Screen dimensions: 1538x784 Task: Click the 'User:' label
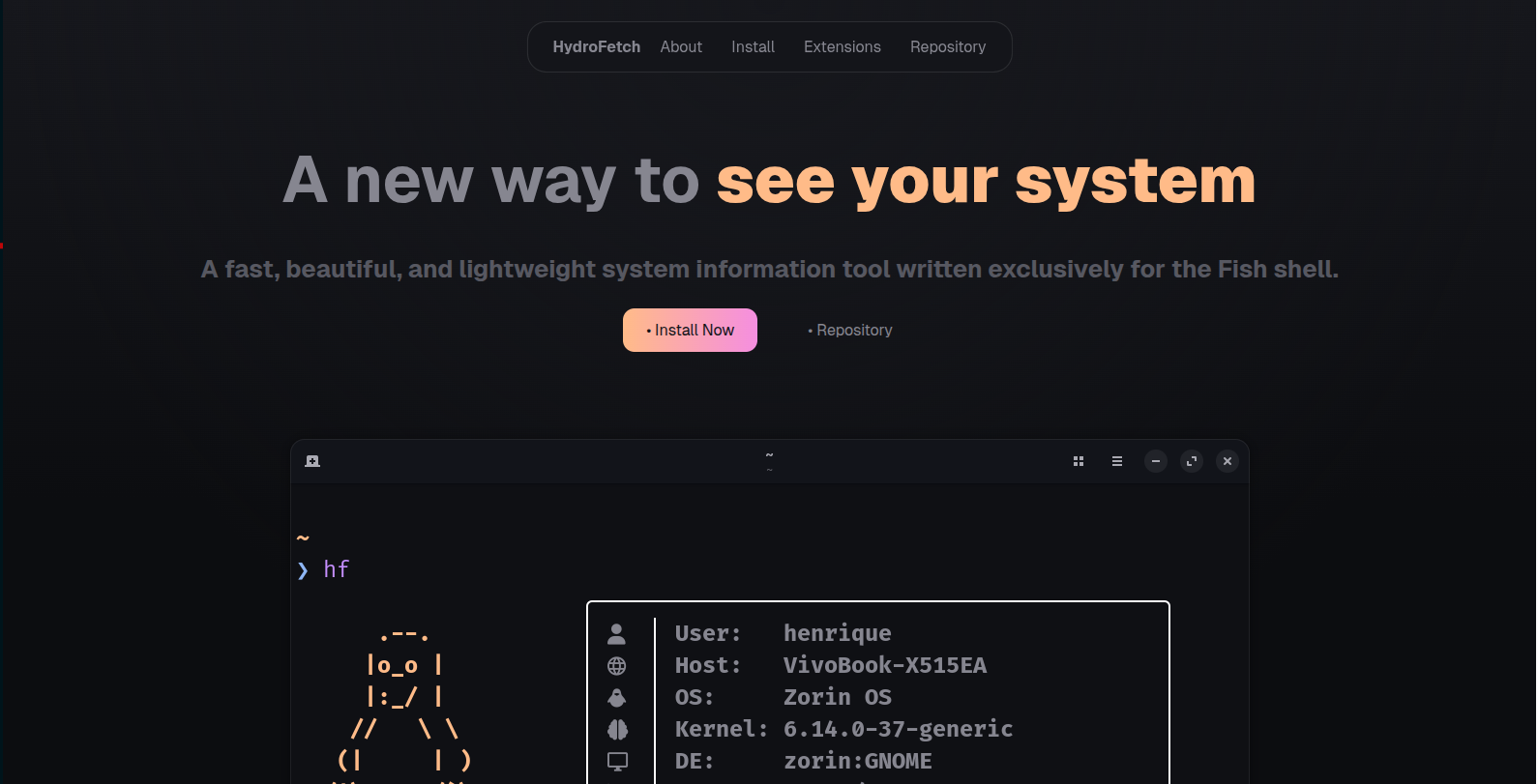(x=708, y=633)
